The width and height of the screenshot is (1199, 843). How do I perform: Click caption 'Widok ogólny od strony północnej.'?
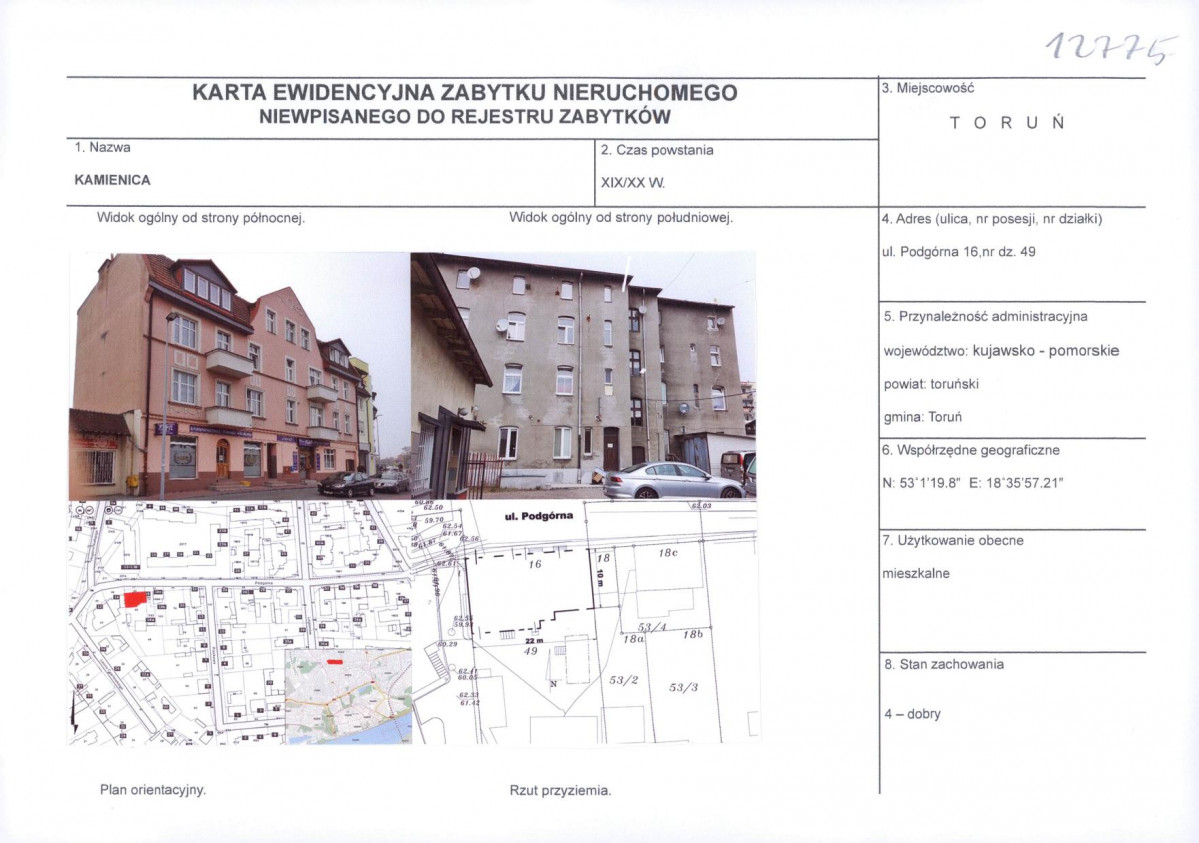201,218
